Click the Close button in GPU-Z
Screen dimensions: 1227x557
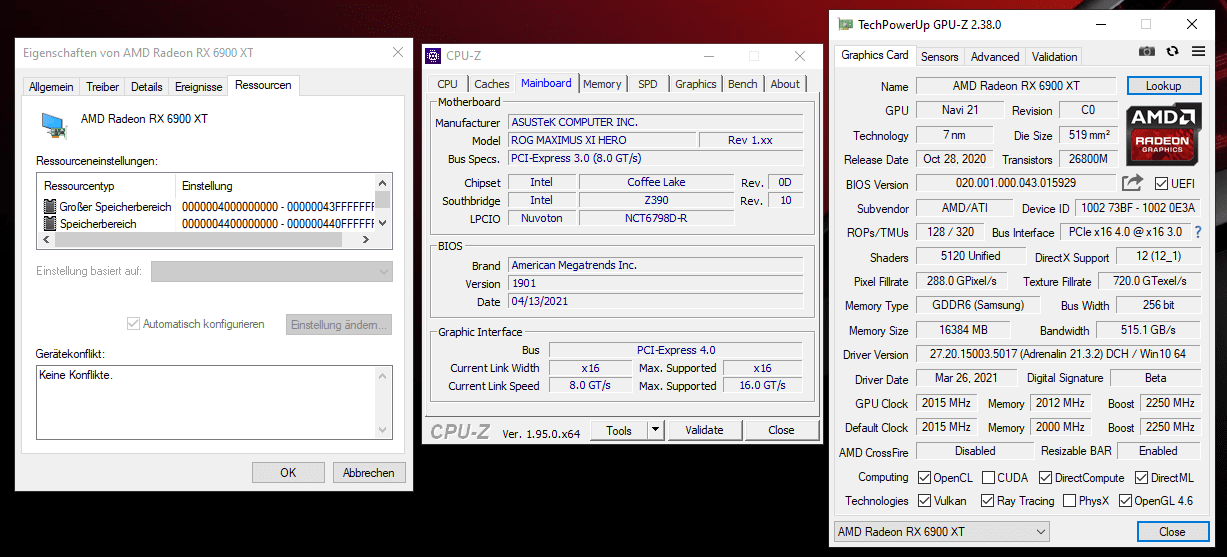pyautogui.click(x=1172, y=532)
